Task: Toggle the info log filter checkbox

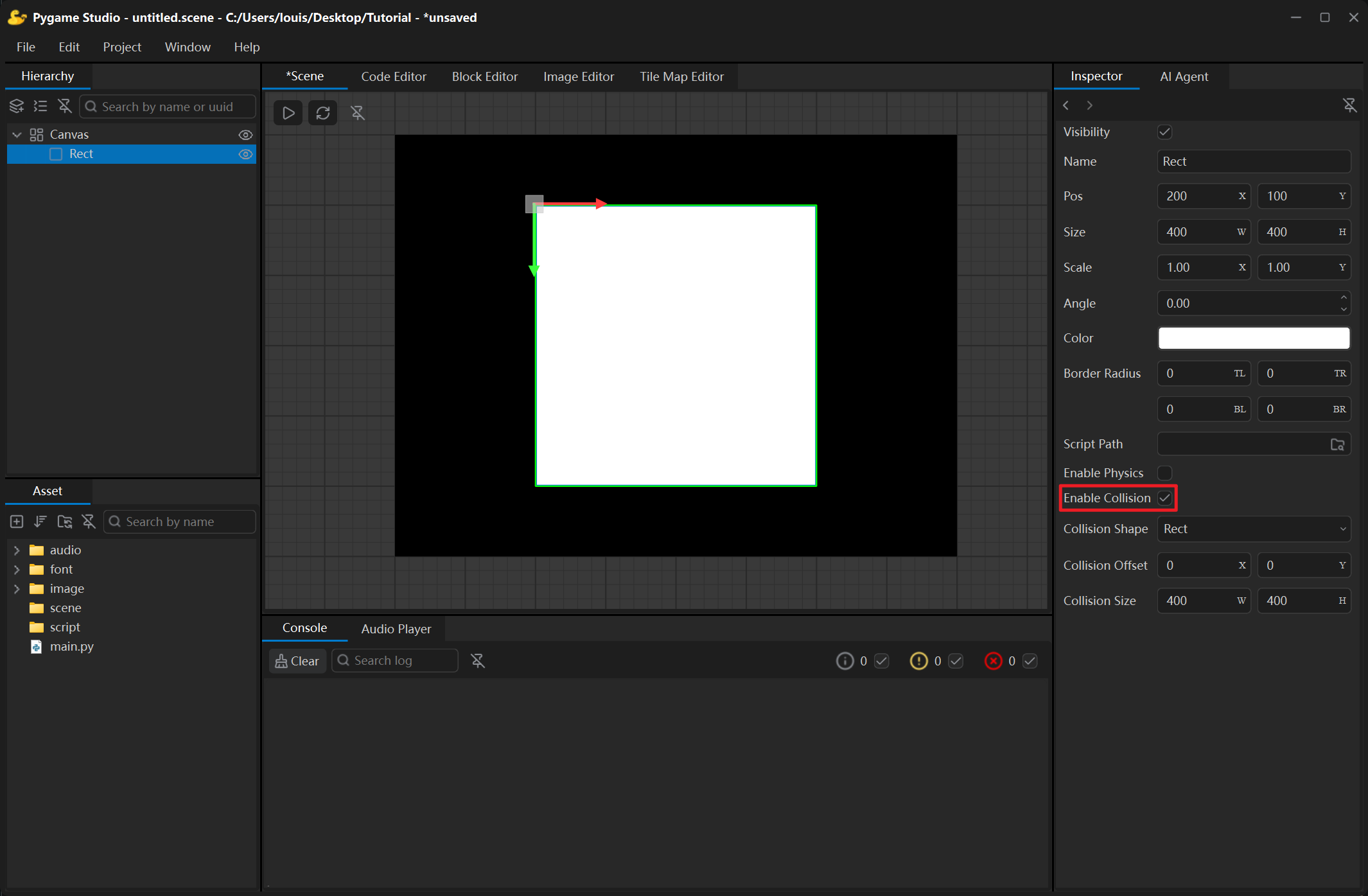Action: [882, 661]
